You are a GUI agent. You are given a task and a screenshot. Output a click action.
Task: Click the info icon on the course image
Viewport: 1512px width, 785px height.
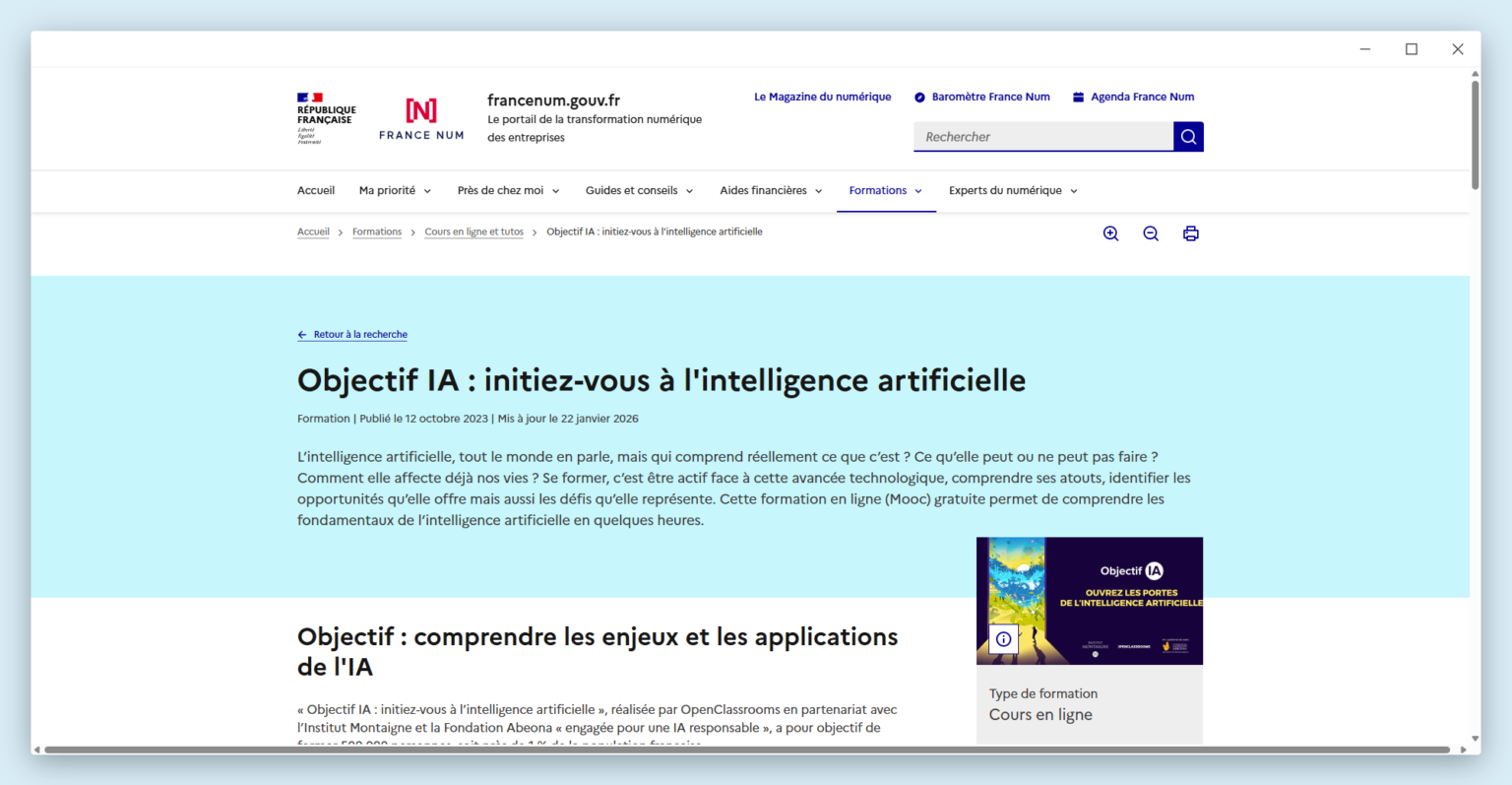(x=1003, y=639)
